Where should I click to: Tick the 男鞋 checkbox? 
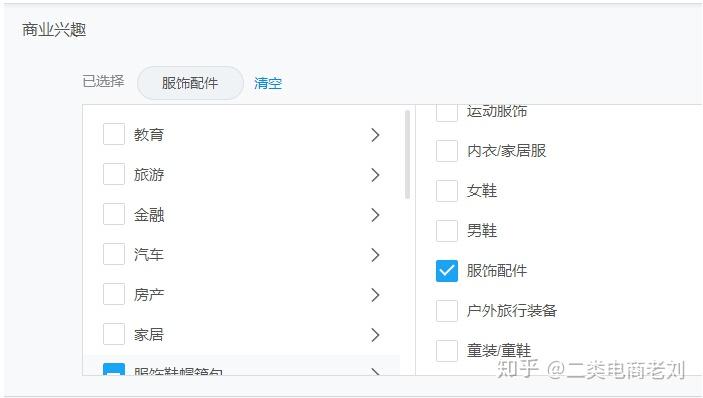click(447, 231)
